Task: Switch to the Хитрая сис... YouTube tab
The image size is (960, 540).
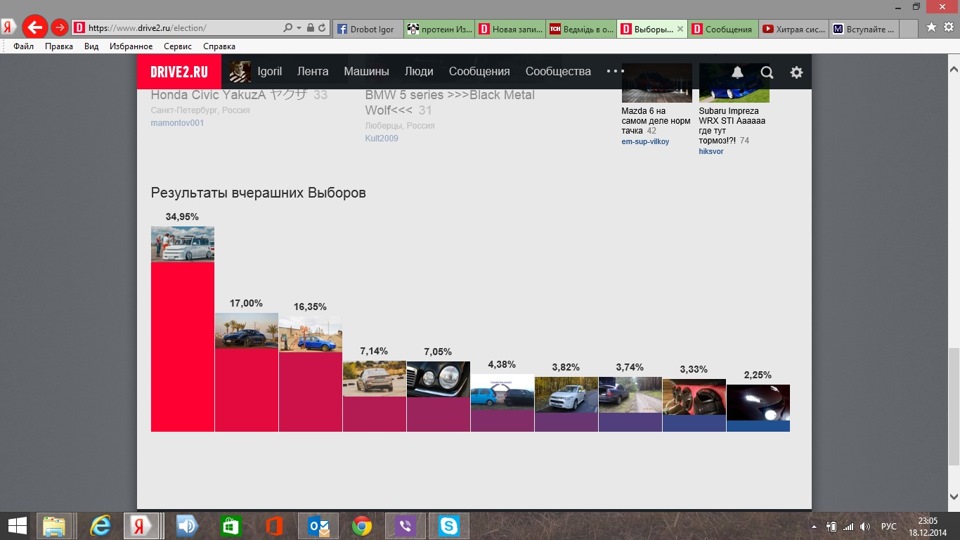Action: pyautogui.click(x=794, y=29)
